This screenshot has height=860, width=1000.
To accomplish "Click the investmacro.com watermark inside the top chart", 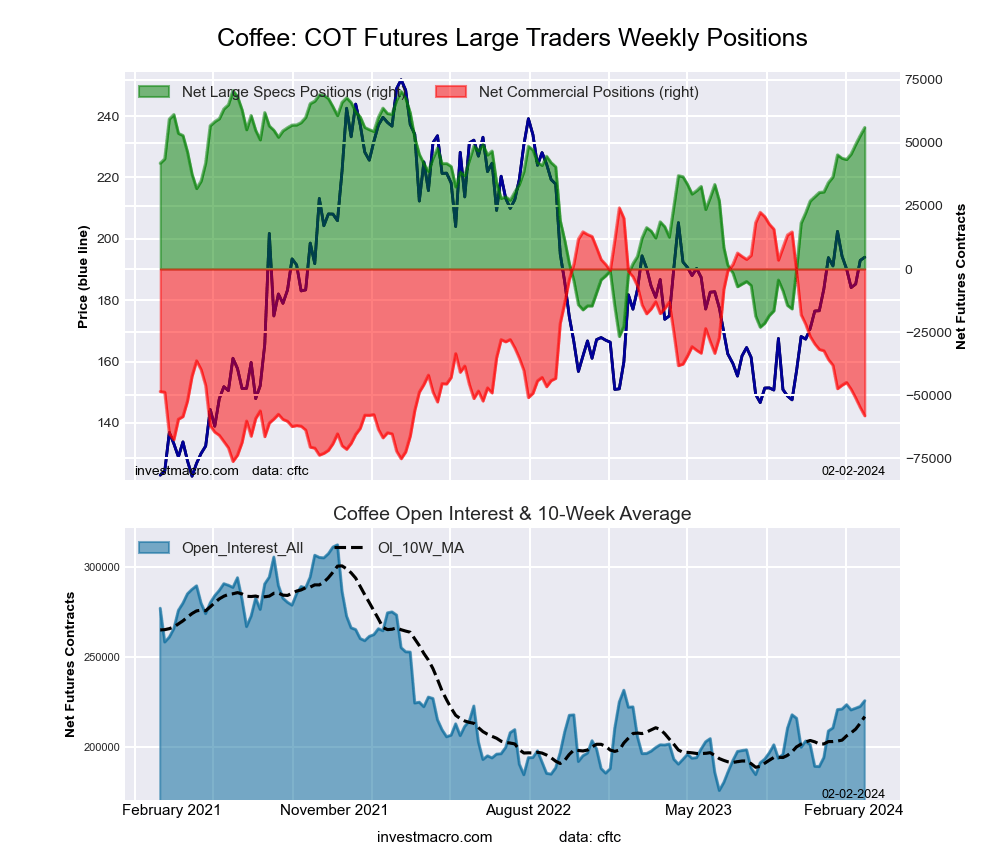I will point(186,470).
